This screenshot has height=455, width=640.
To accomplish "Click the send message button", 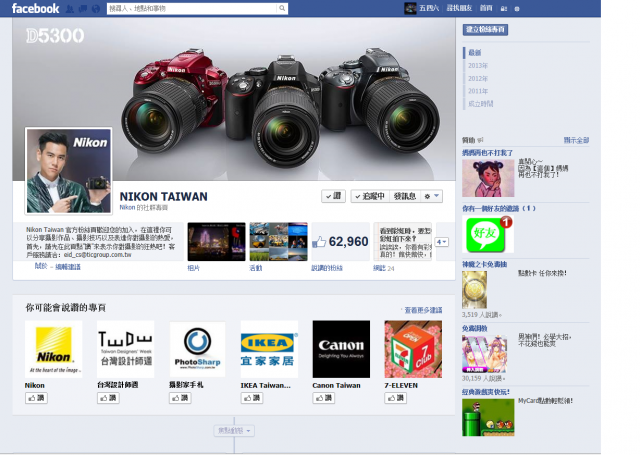I will [404, 196].
